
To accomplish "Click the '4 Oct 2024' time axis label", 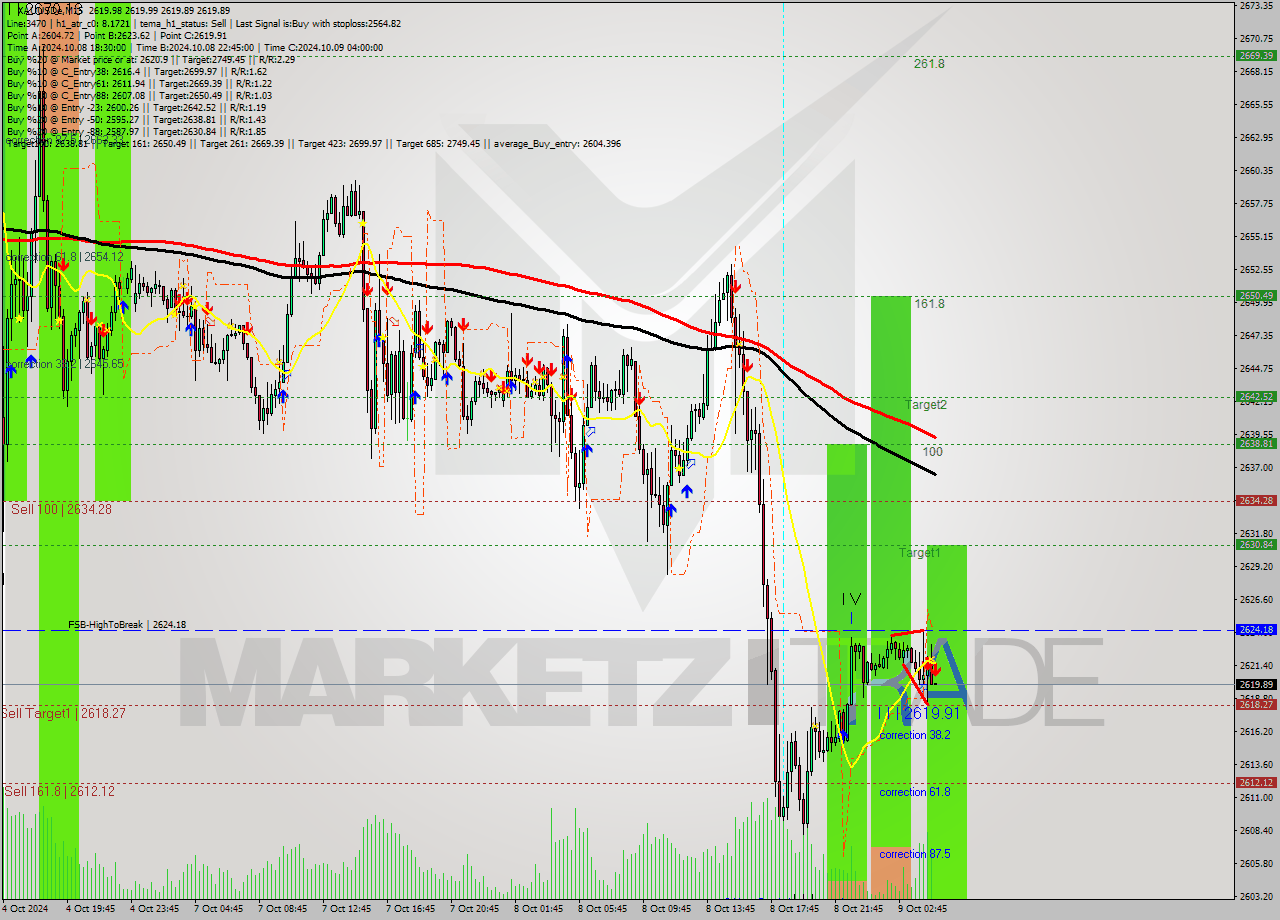I will point(24,909).
